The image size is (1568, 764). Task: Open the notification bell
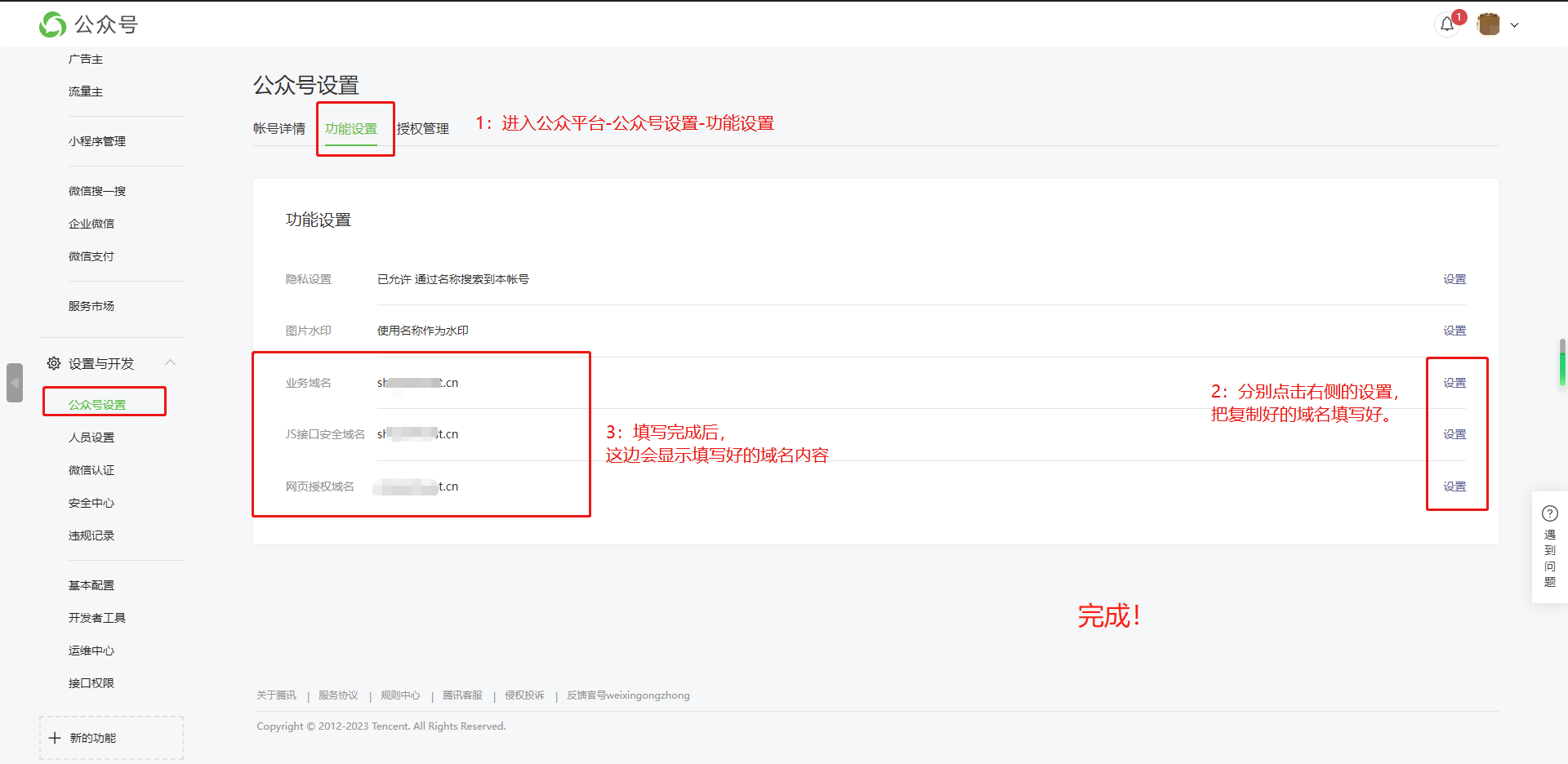pyautogui.click(x=1447, y=24)
